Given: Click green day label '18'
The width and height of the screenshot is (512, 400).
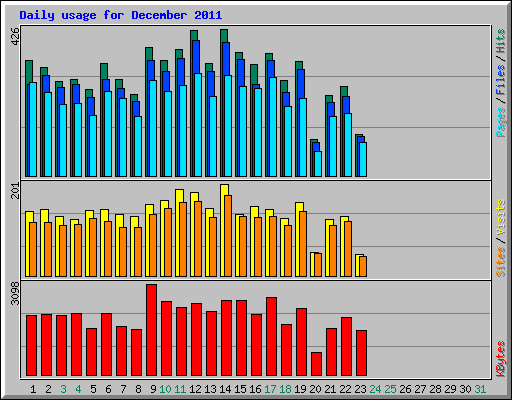Looking at the screenshot, I should tap(285, 389).
